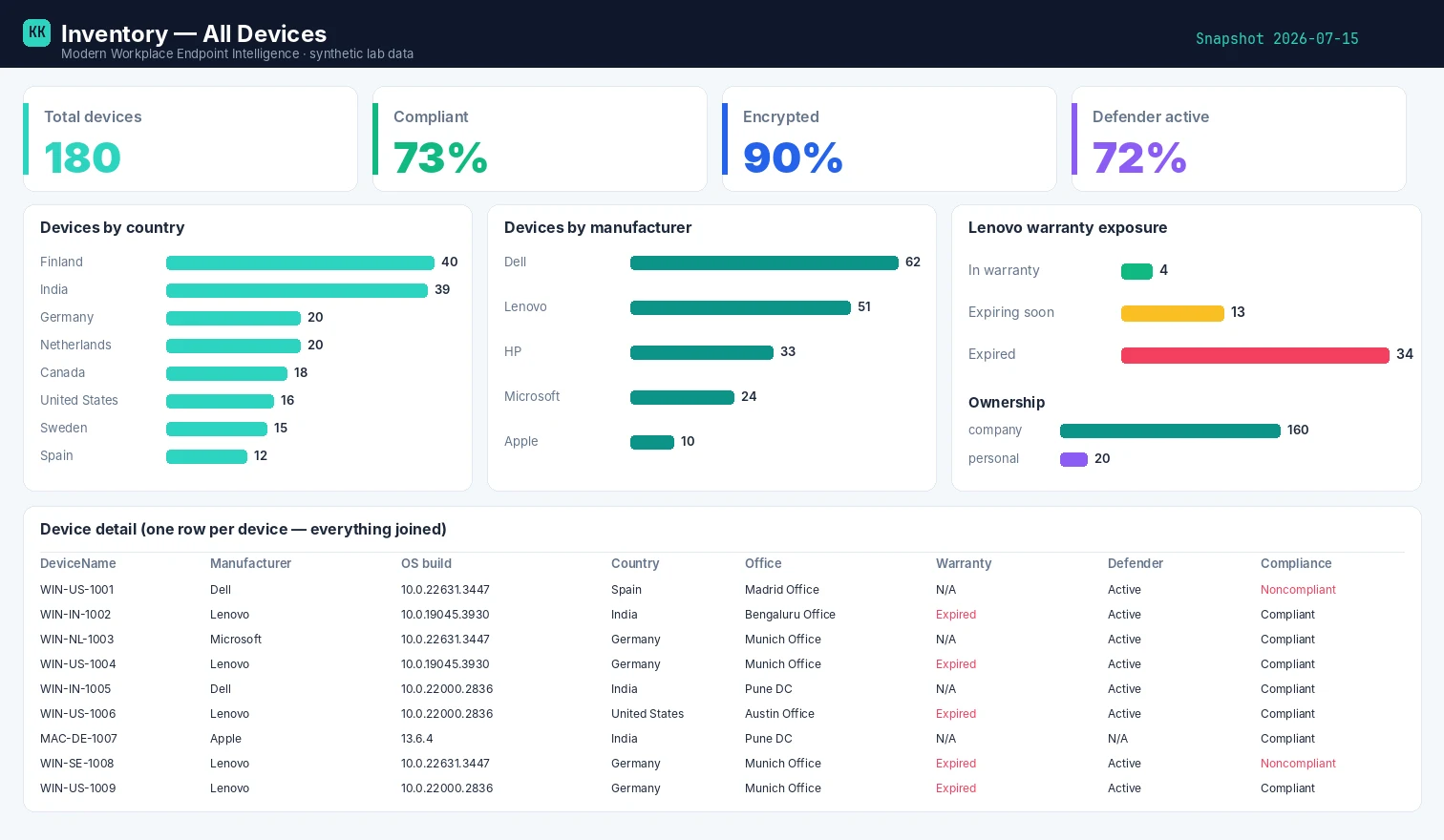Select the Microsoft manufacturer bar showing 24
This screenshot has height=840, width=1444.
point(682,397)
